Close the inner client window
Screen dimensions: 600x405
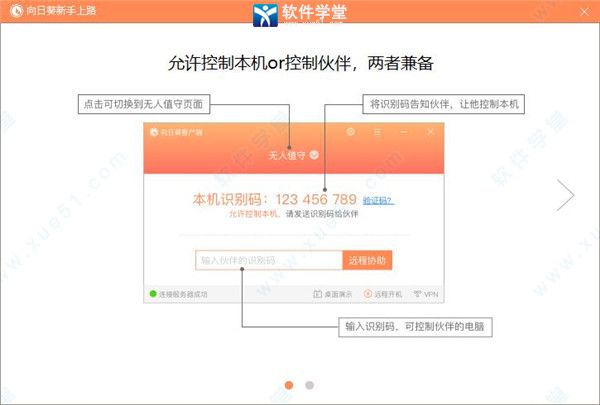[430, 132]
